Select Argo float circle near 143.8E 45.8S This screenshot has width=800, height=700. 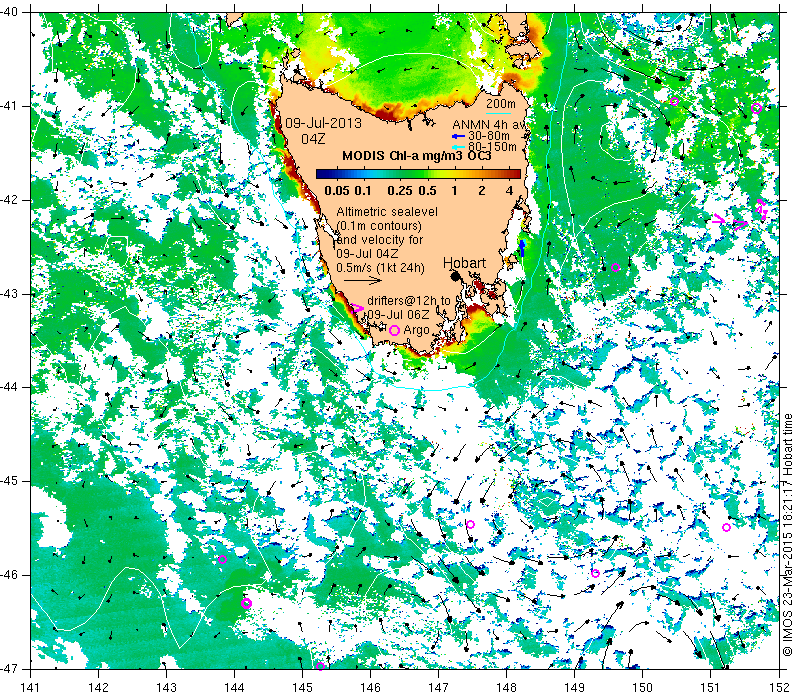click(x=222, y=559)
